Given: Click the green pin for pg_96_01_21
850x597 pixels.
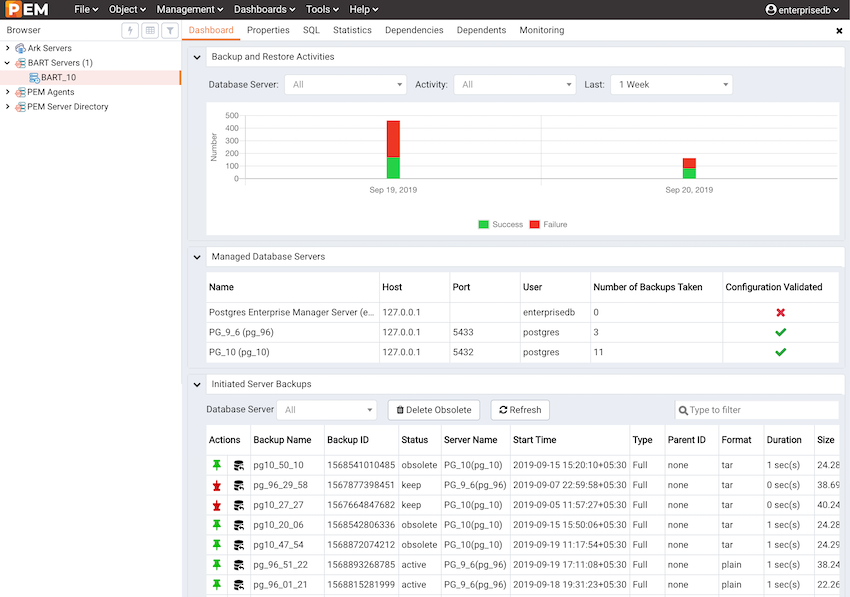Looking at the screenshot, I should click(217, 585).
